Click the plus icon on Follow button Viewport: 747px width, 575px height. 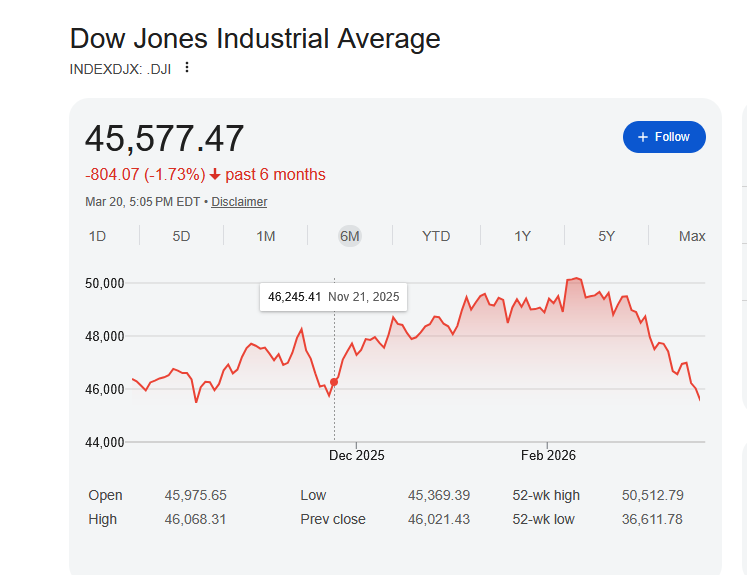[643, 137]
